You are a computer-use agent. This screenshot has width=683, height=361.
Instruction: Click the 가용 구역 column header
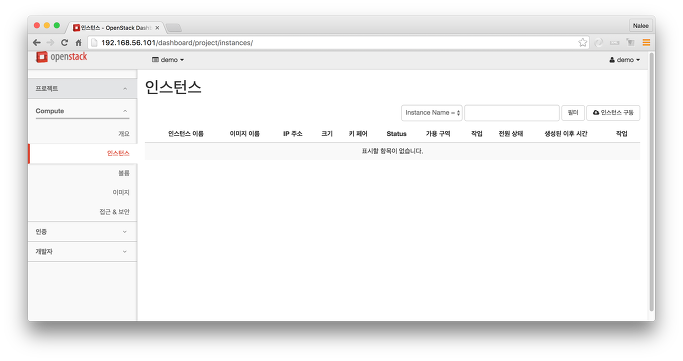[x=438, y=134]
